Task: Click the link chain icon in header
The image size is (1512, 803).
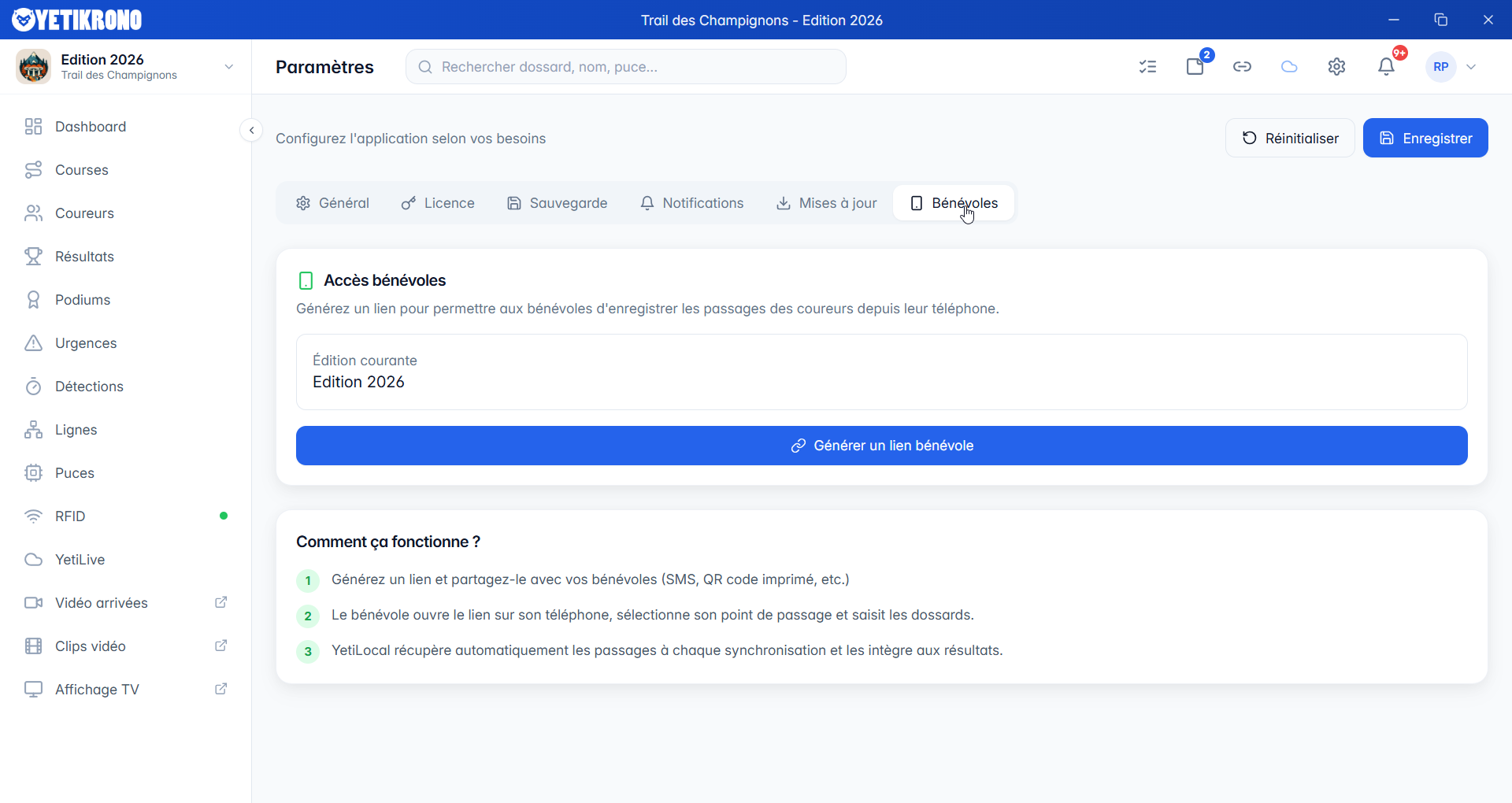Action: click(x=1242, y=67)
